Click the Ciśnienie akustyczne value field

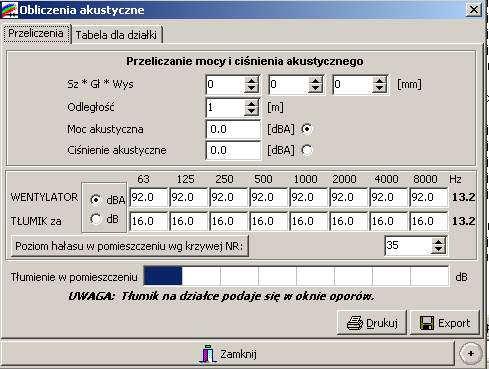coord(233,150)
